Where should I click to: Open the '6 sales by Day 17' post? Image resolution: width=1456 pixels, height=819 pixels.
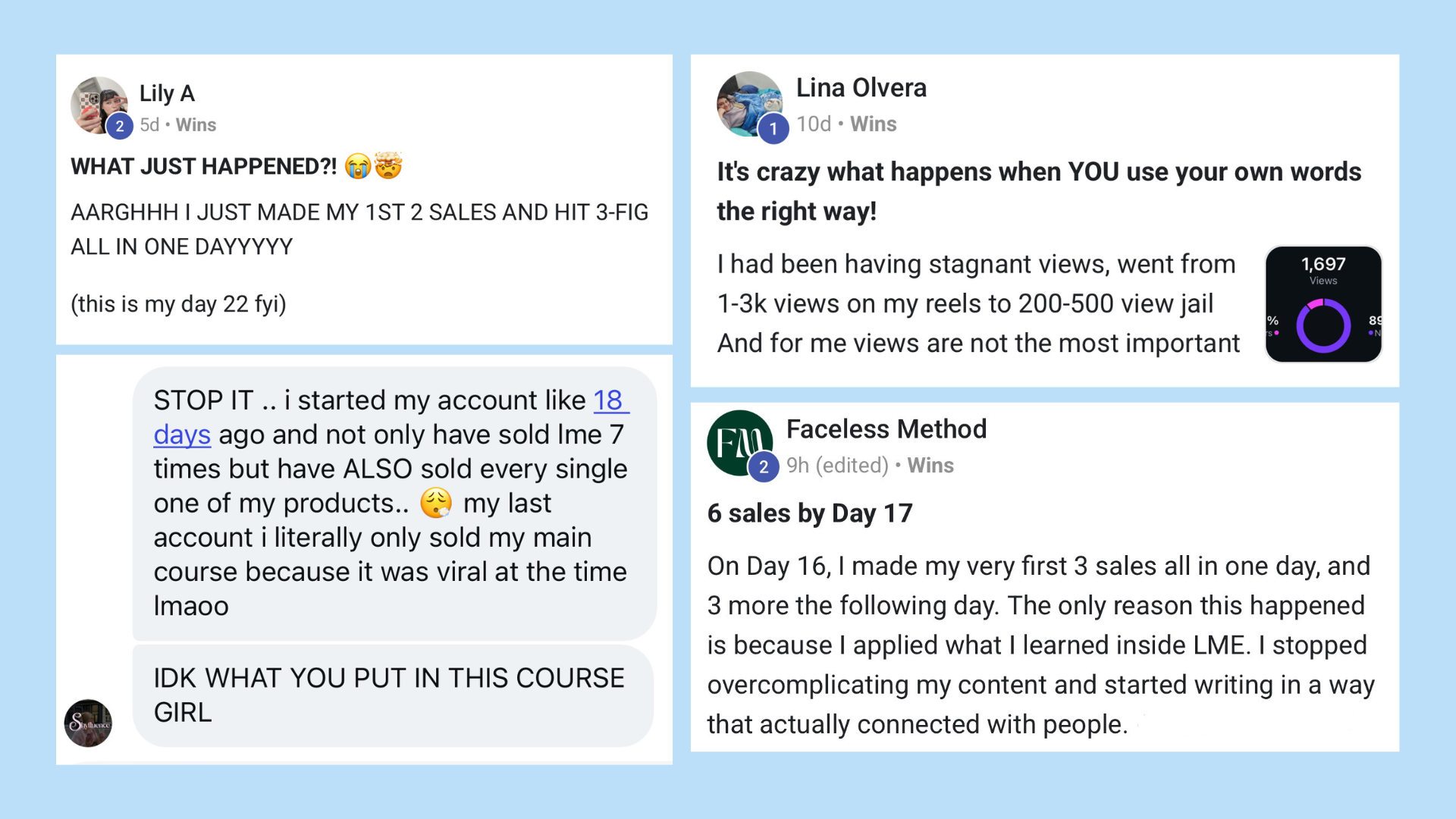(809, 513)
